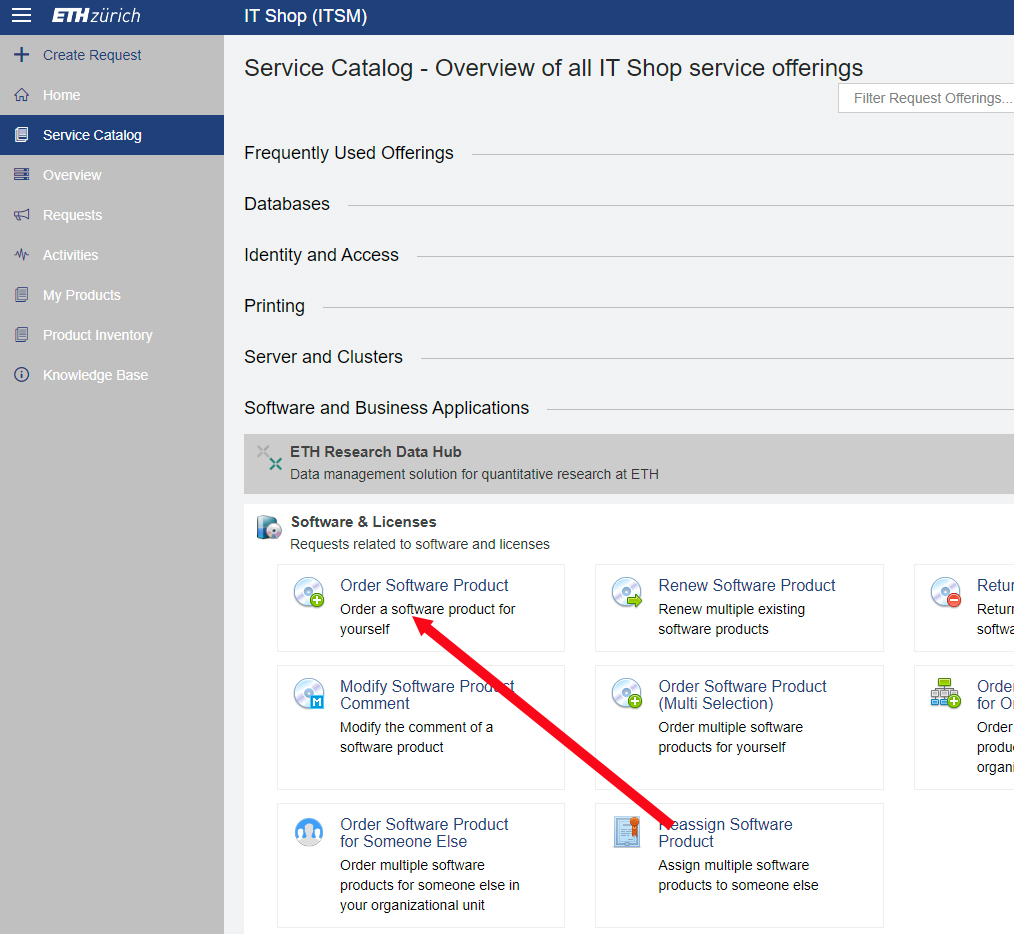
Task: Click the Service Catalog overview page heading
Action: click(554, 68)
